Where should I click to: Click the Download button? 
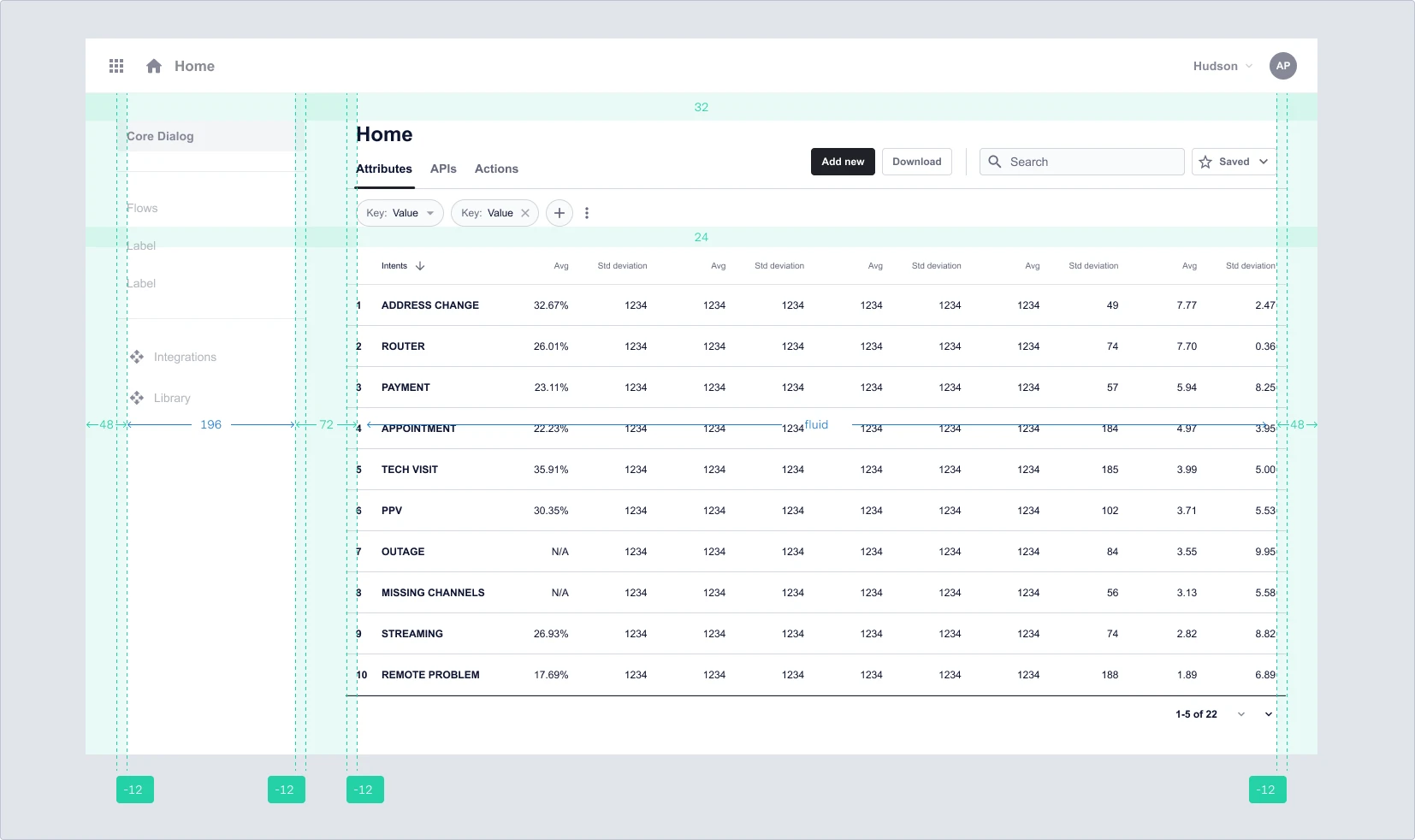click(x=917, y=162)
